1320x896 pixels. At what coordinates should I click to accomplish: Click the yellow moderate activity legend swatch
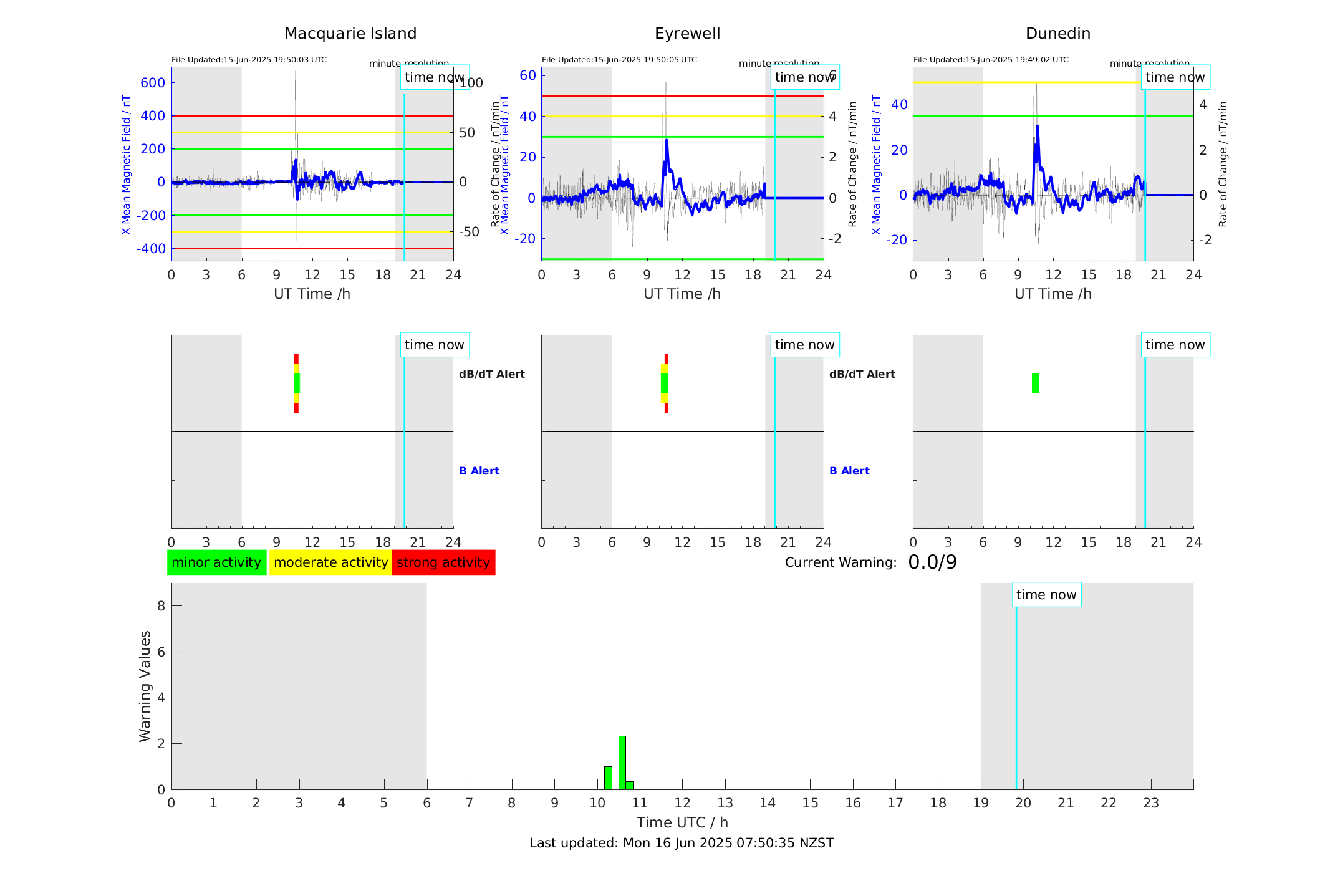point(330,562)
